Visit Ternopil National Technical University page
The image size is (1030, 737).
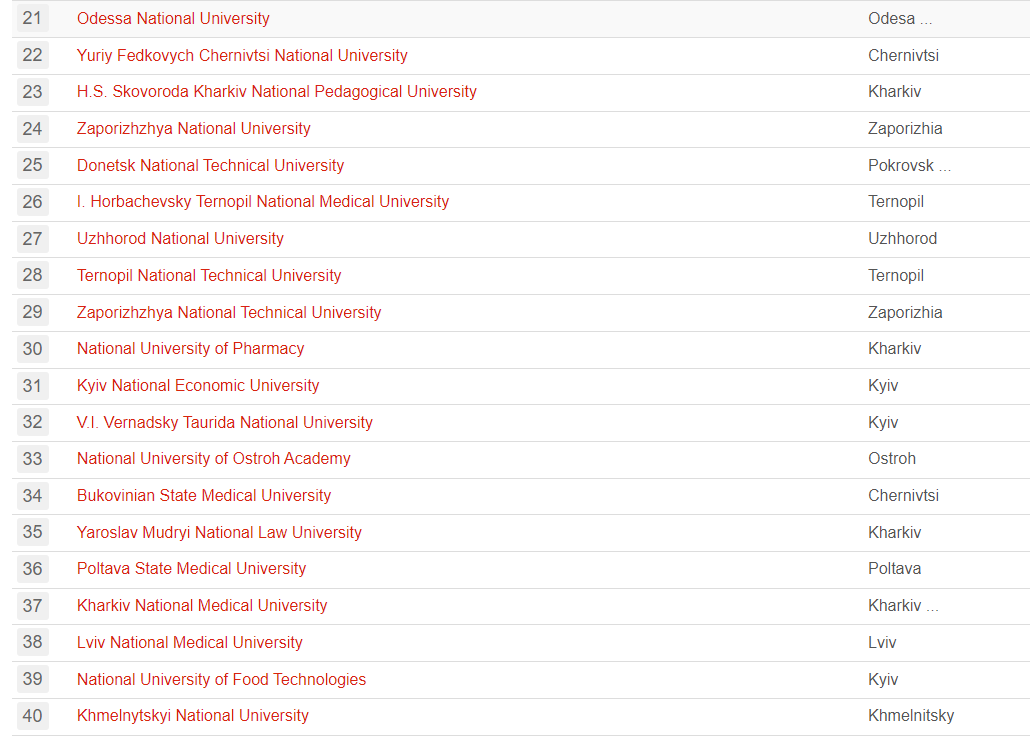pyautogui.click(x=209, y=276)
